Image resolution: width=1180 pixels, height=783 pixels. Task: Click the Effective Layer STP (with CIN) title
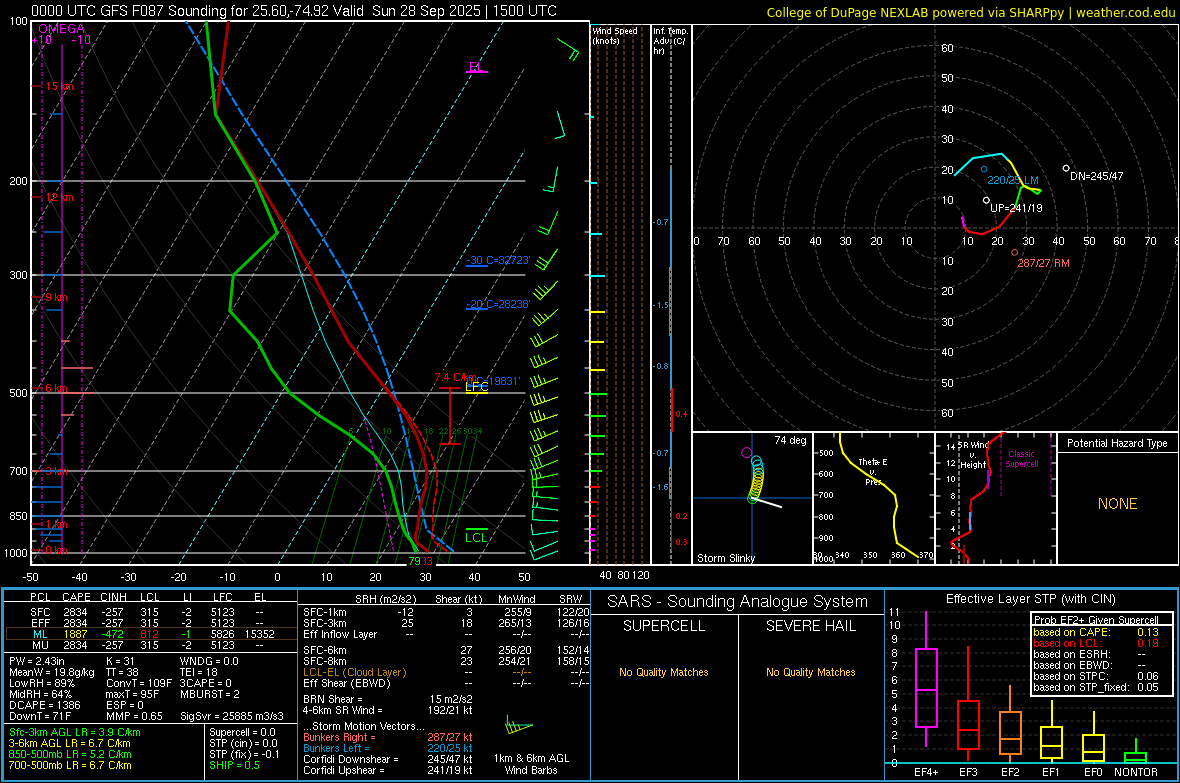1030,599
